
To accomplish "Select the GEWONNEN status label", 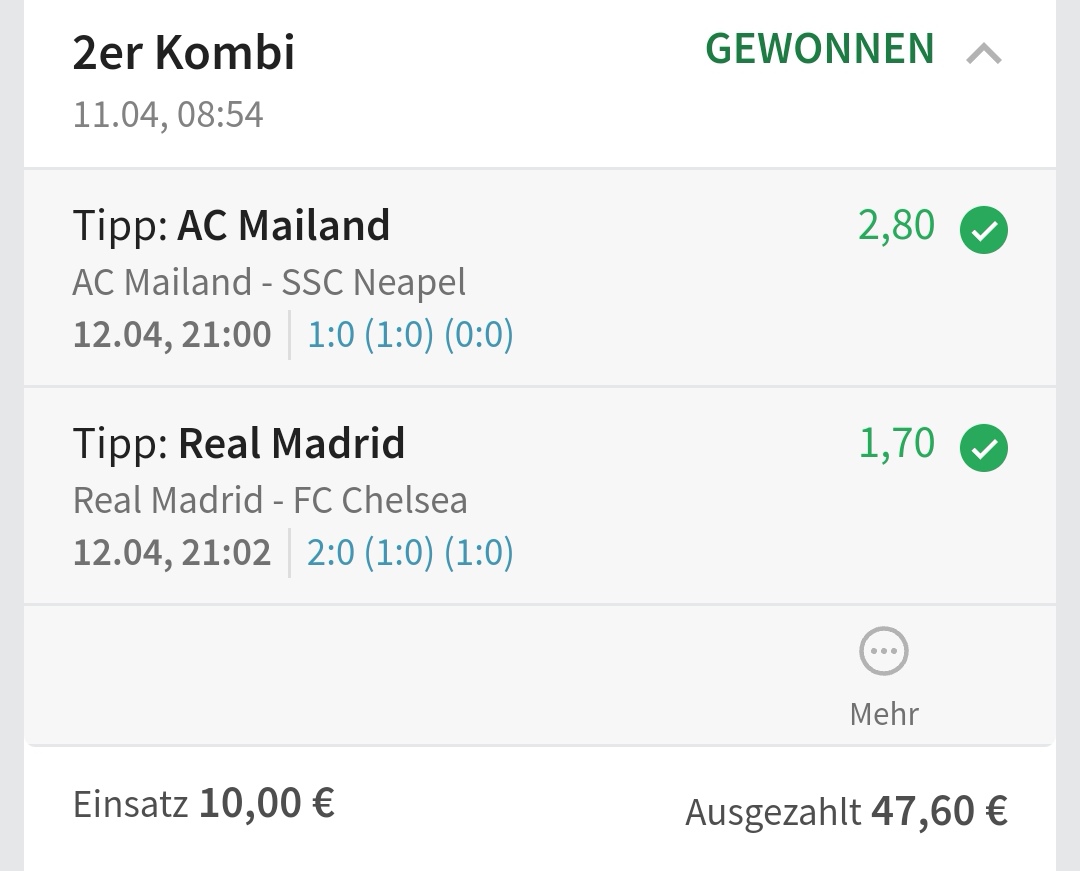I will coord(820,50).
